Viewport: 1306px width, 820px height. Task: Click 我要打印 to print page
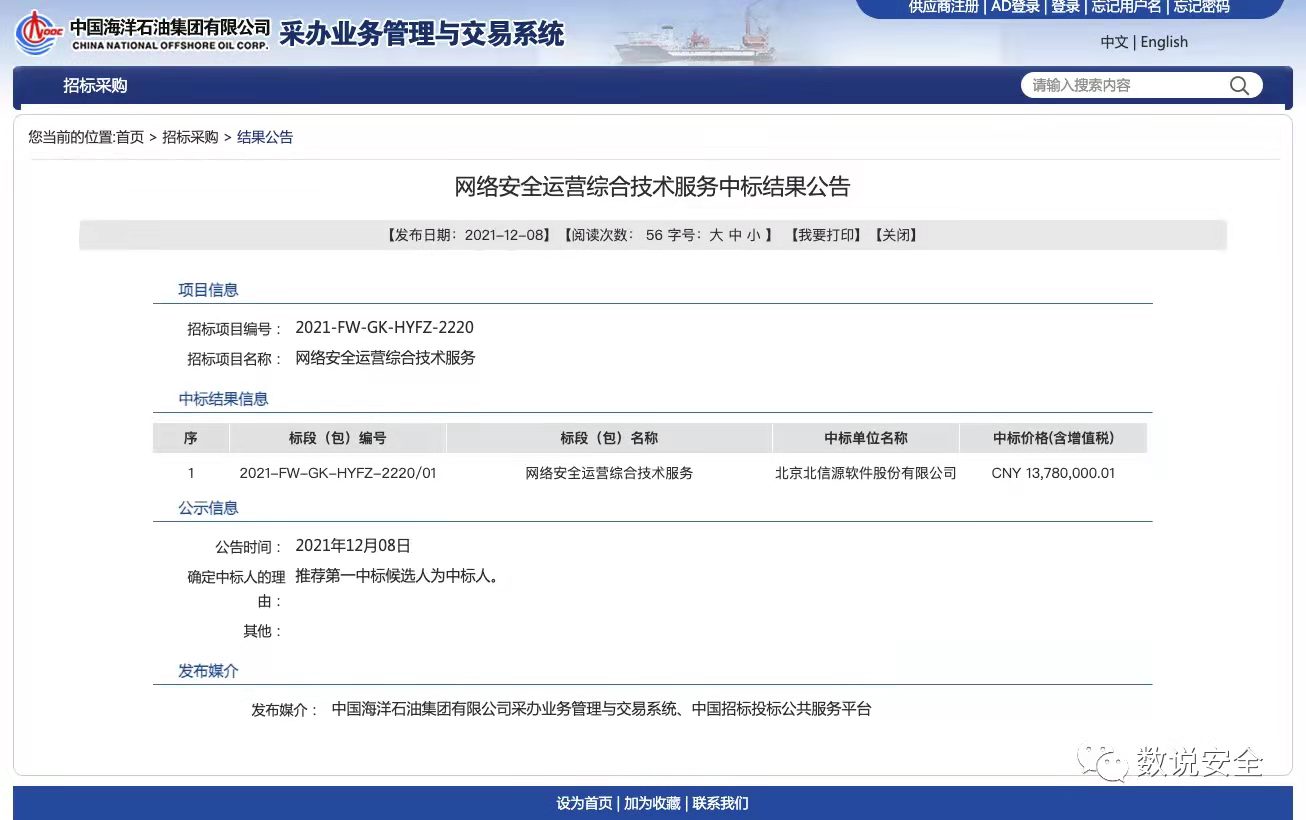pyautogui.click(x=826, y=236)
